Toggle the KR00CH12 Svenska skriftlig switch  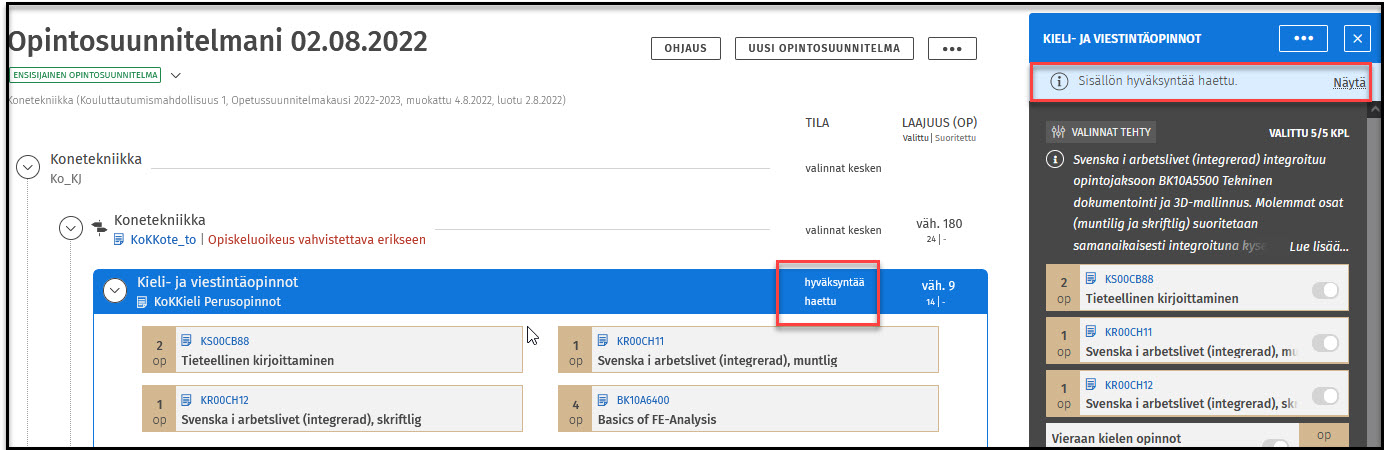1325,396
